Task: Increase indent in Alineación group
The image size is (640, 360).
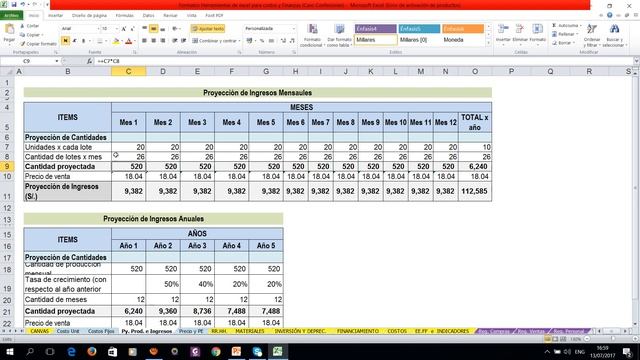Action: tap(184, 41)
